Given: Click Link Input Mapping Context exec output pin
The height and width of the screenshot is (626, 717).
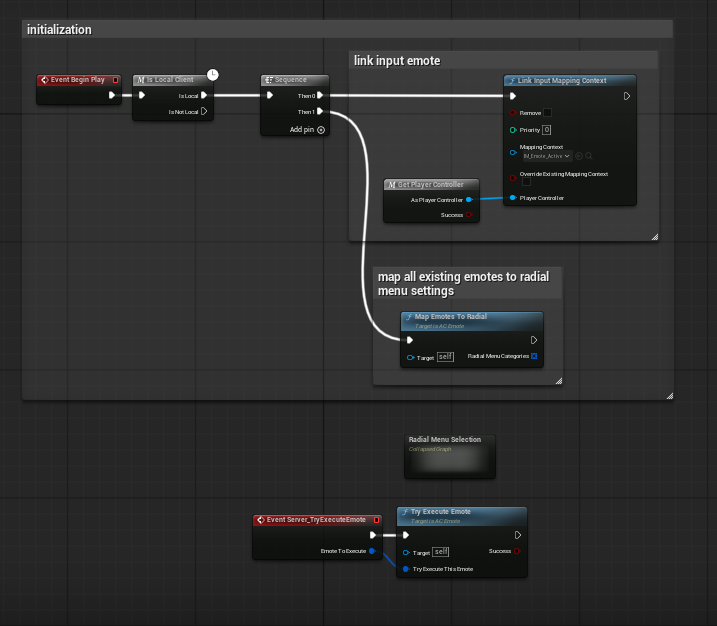Looking at the screenshot, I should (627, 96).
